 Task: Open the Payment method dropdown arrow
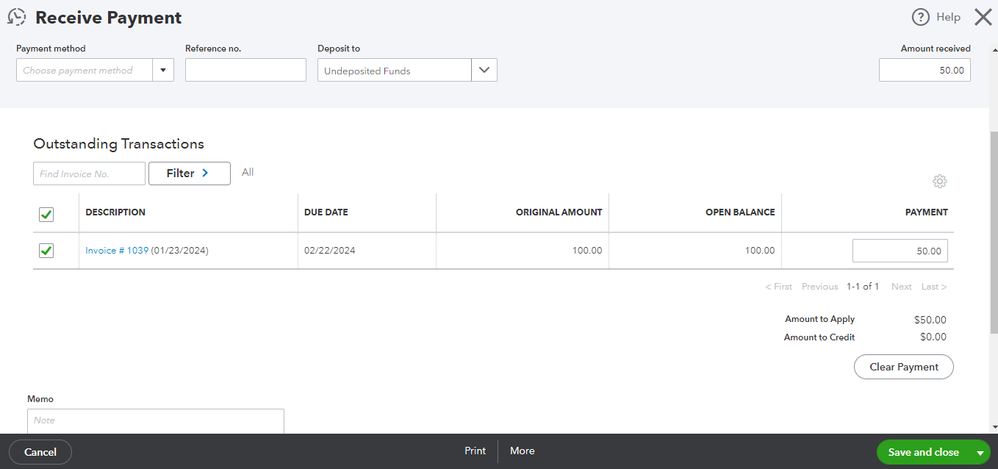[x=163, y=70]
